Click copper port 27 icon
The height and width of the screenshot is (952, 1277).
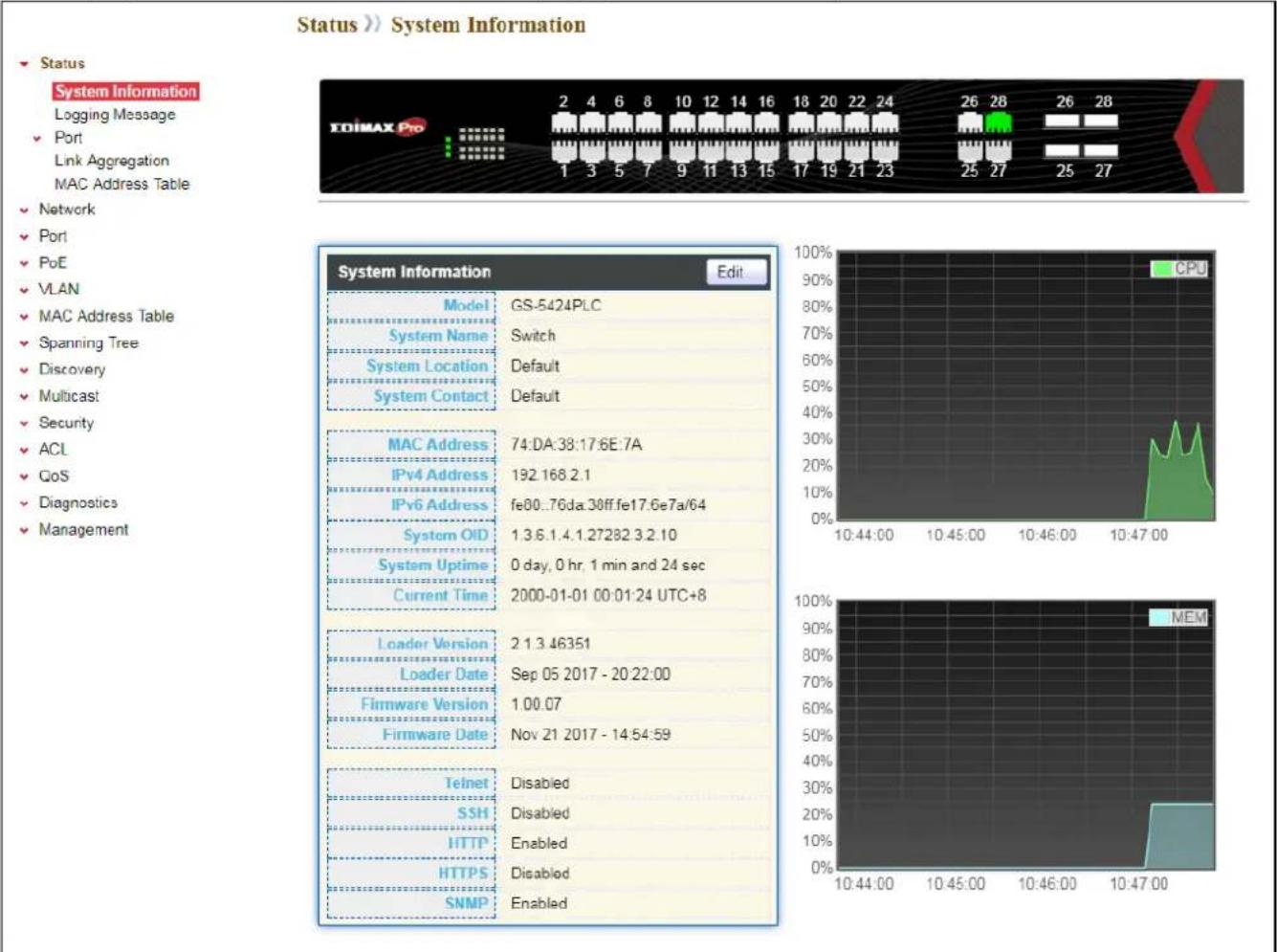(998, 150)
